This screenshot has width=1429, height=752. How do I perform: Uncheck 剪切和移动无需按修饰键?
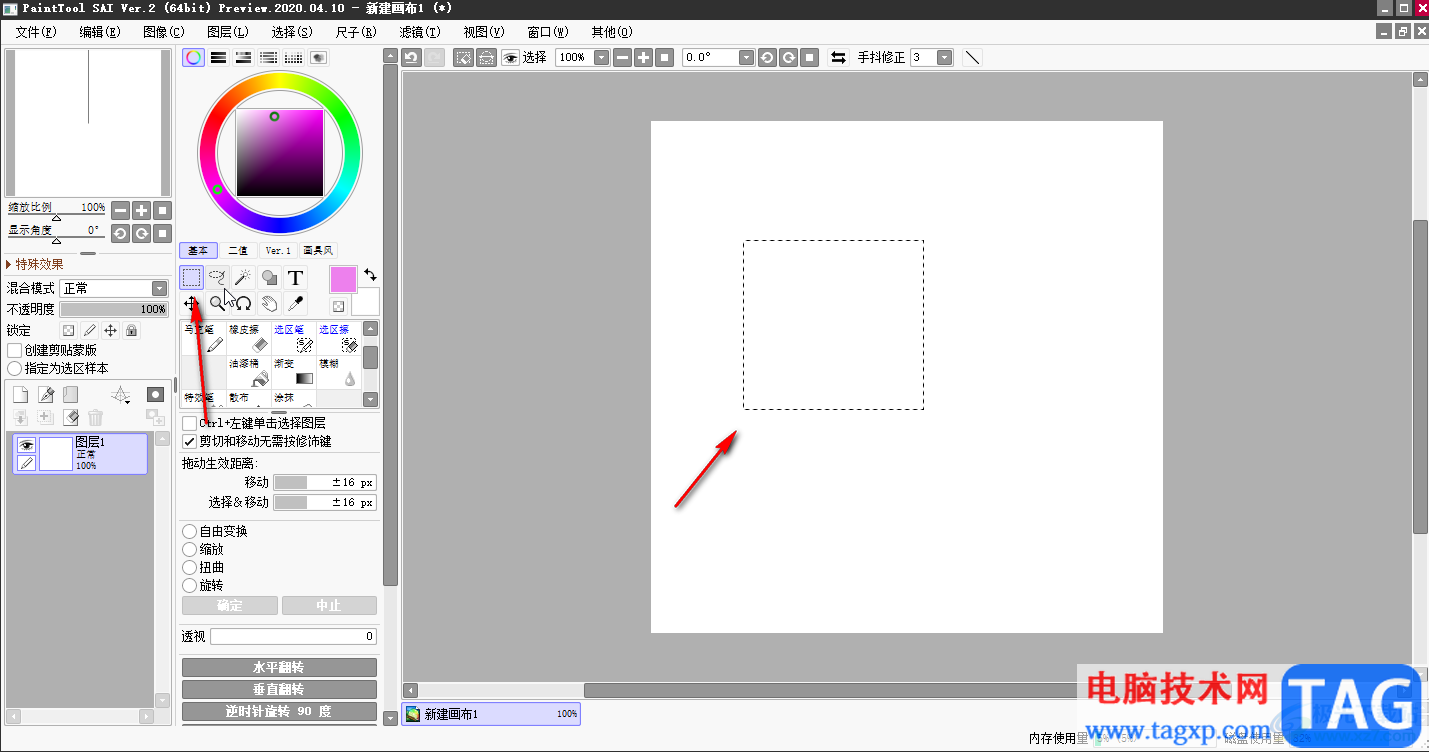point(190,441)
